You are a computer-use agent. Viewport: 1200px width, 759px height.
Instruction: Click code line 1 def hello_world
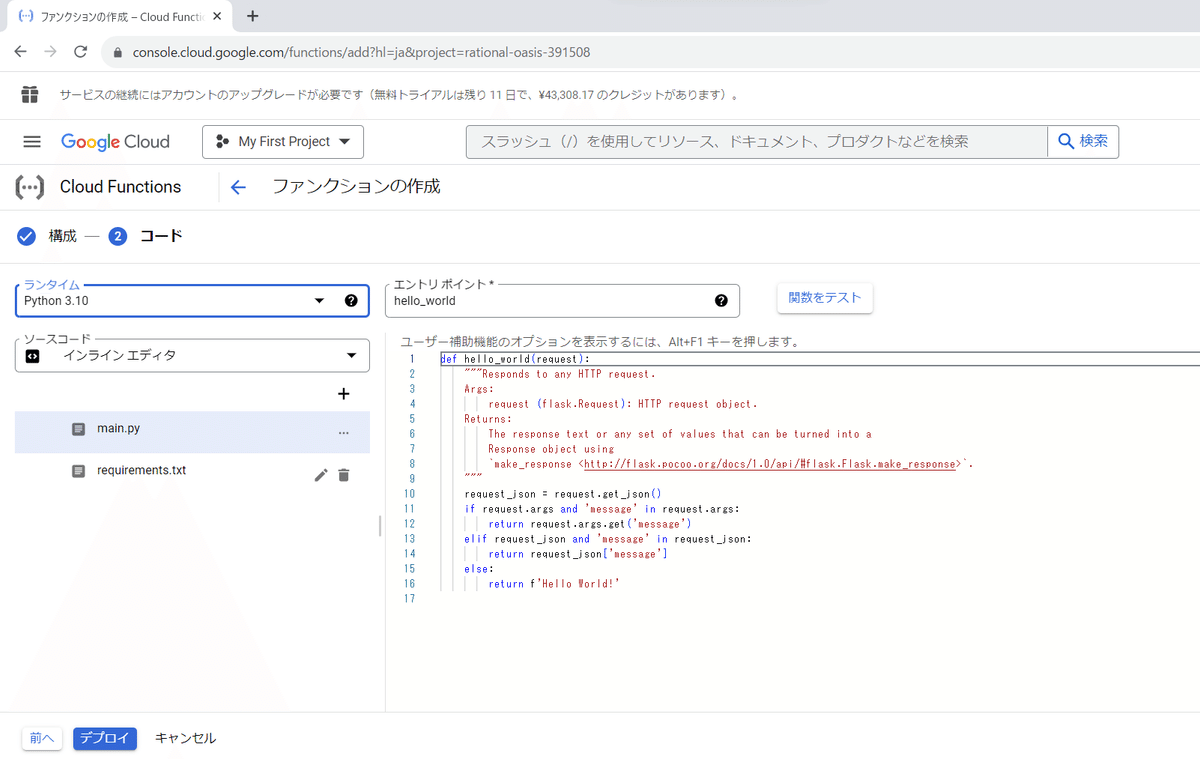click(515, 359)
